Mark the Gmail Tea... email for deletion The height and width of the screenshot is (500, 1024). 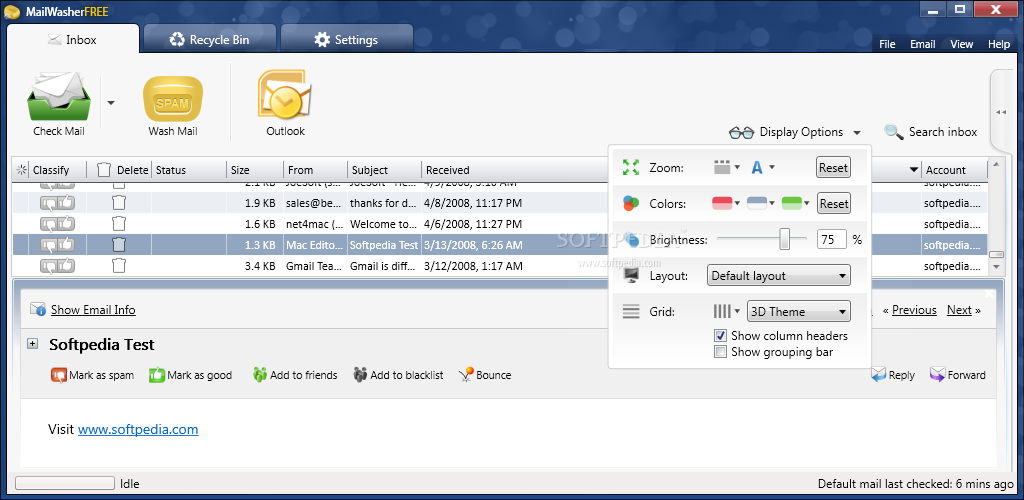click(118, 266)
